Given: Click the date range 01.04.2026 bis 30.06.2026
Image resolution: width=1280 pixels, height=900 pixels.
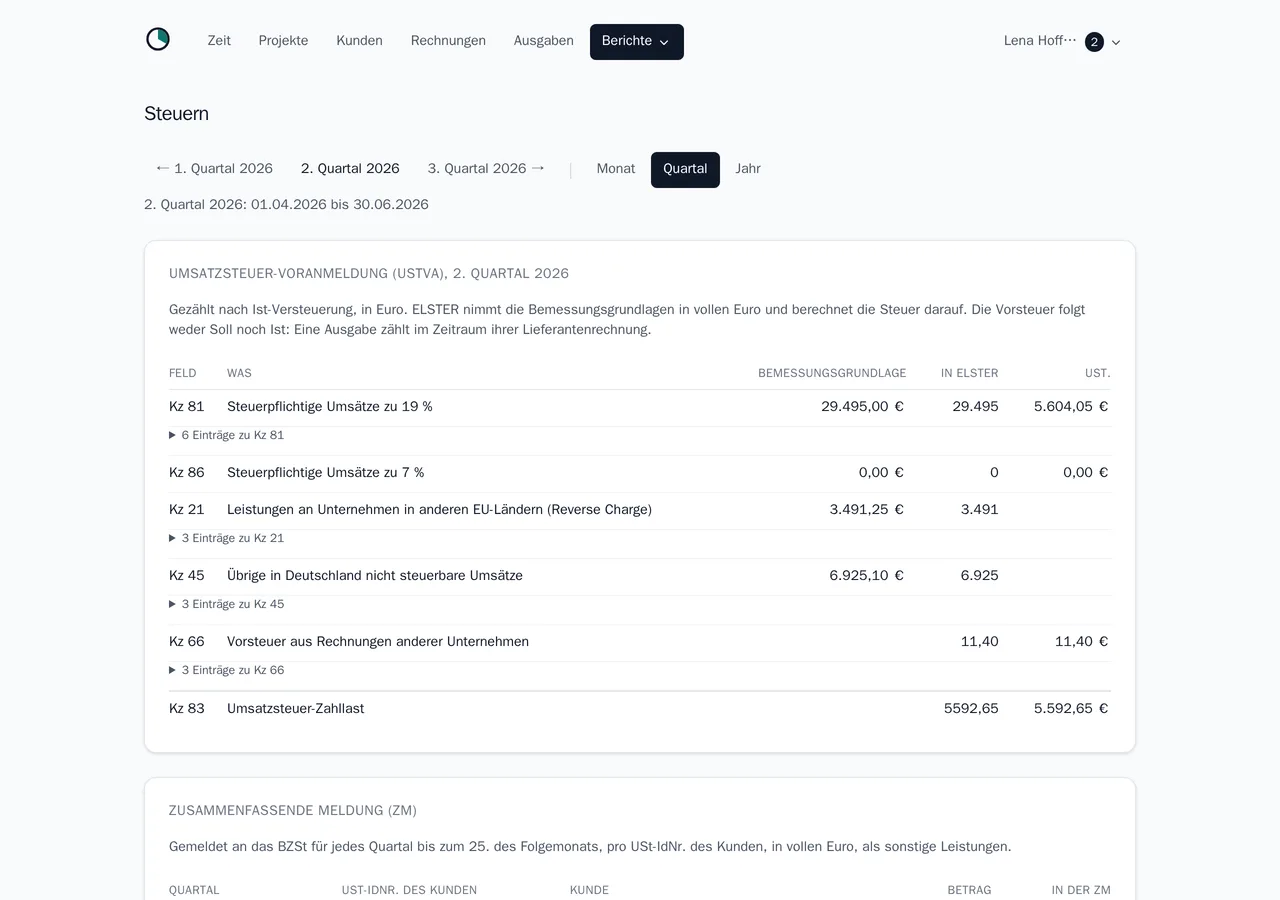Looking at the screenshot, I should (x=340, y=205).
